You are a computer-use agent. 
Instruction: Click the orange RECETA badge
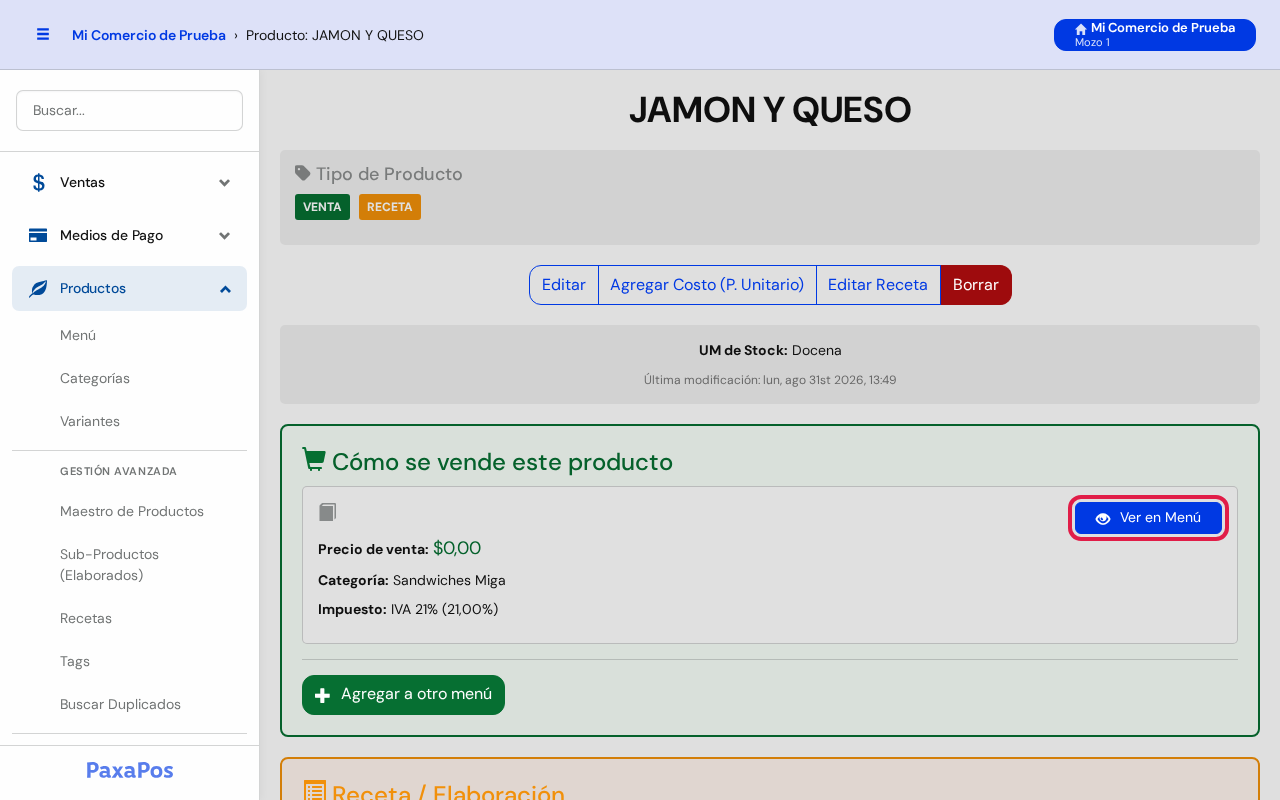point(390,207)
